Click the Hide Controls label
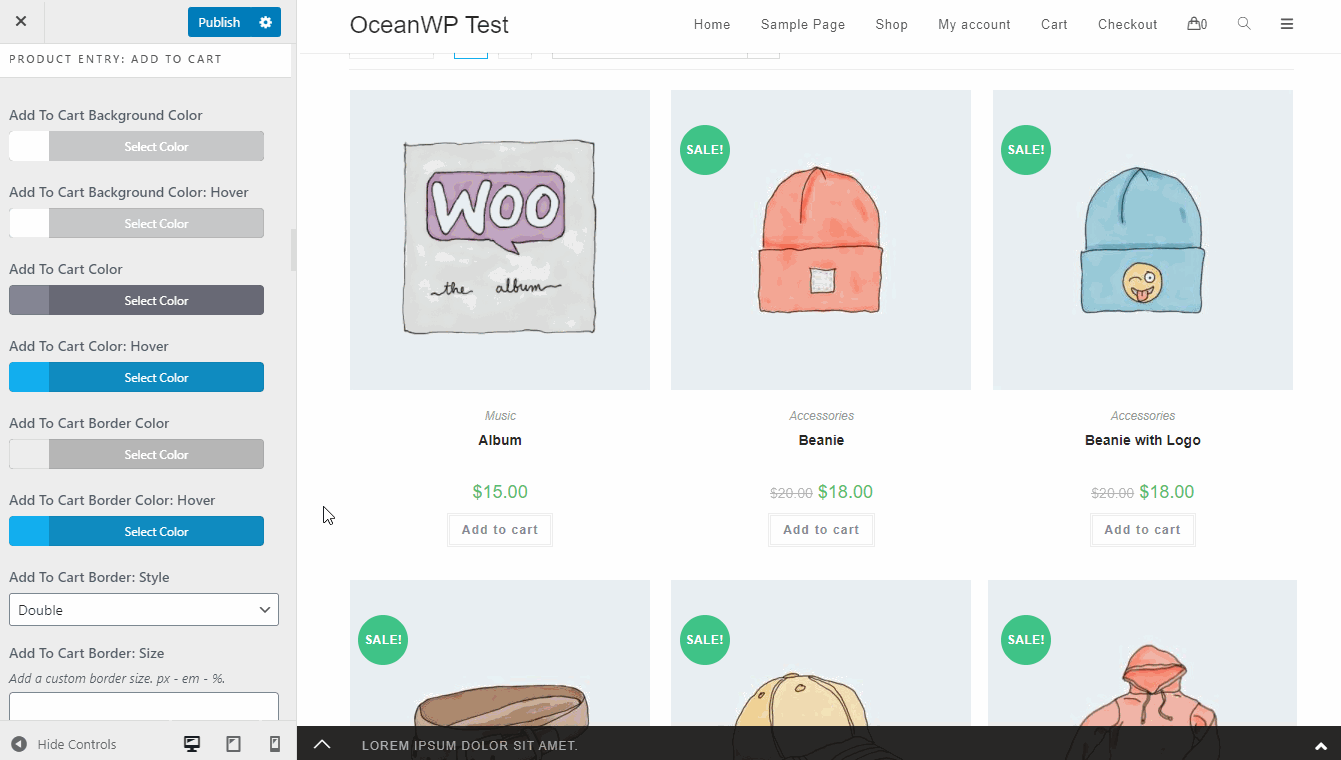 [x=77, y=745]
